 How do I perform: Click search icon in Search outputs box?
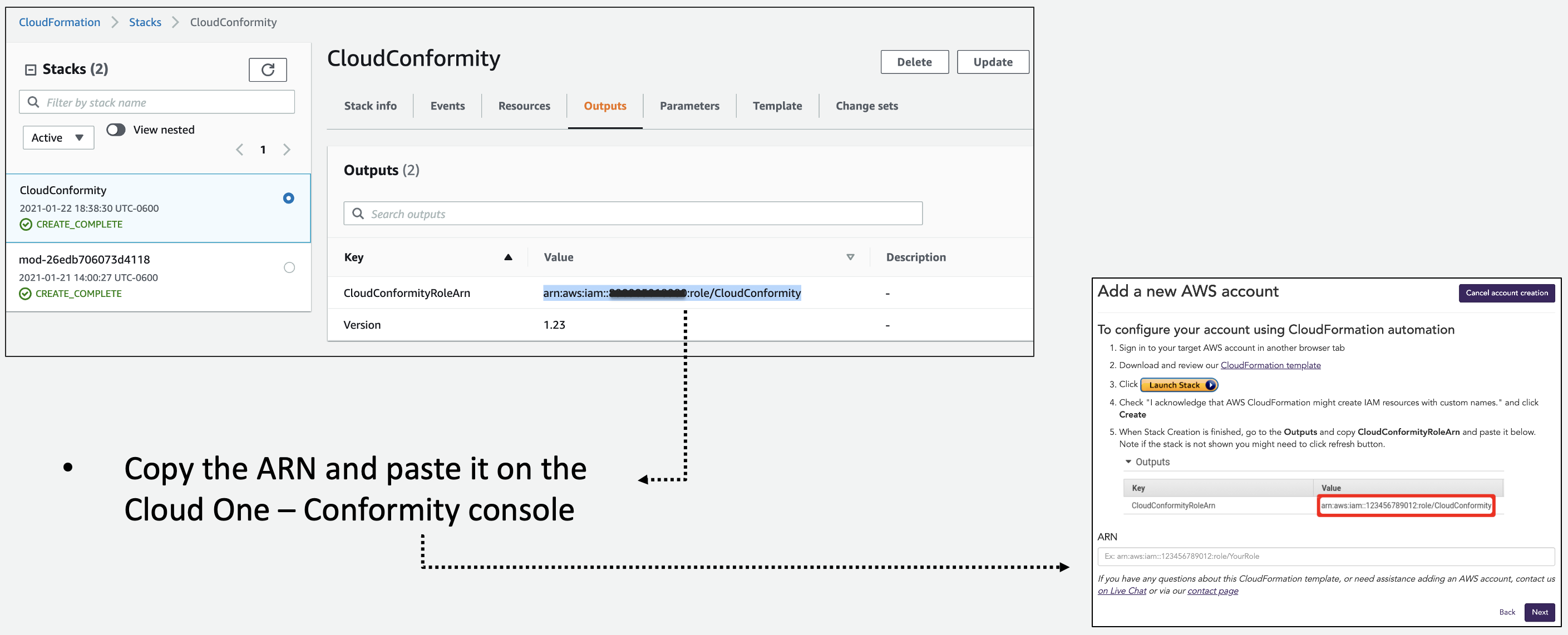pos(358,214)
